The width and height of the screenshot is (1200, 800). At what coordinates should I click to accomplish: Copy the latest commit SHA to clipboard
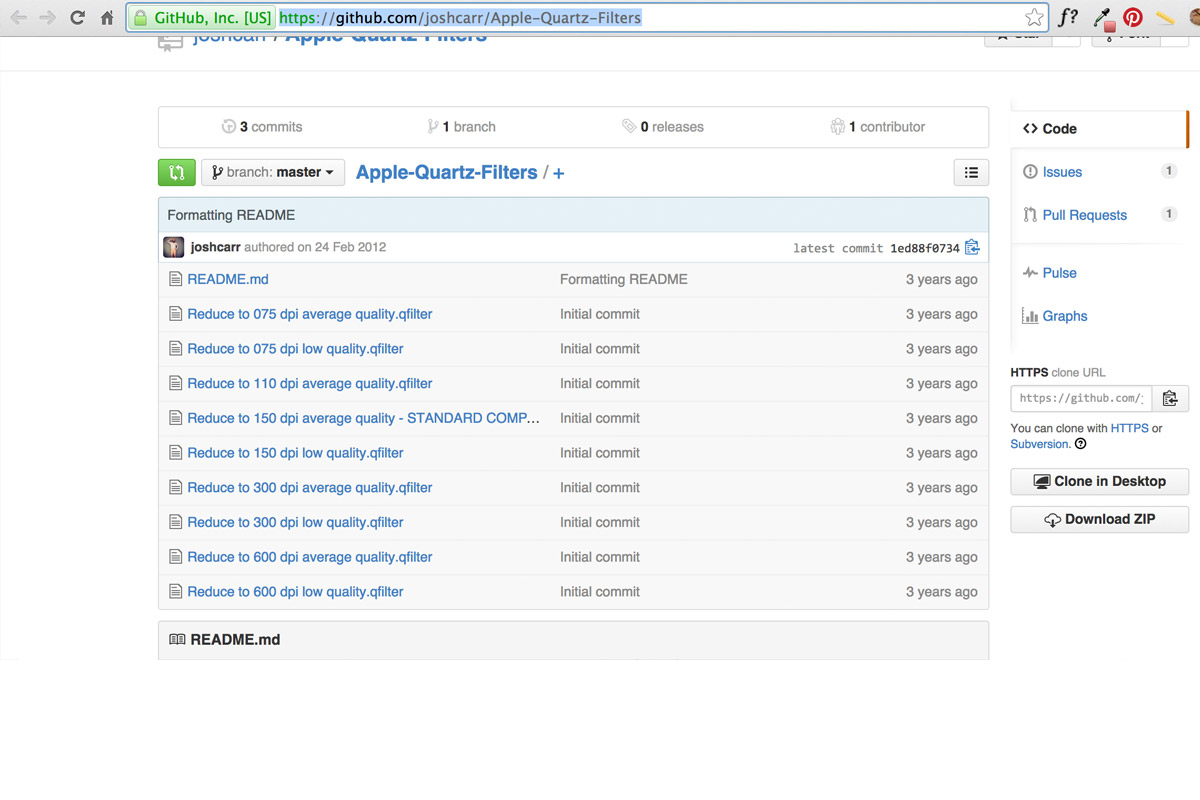point(972,247)
